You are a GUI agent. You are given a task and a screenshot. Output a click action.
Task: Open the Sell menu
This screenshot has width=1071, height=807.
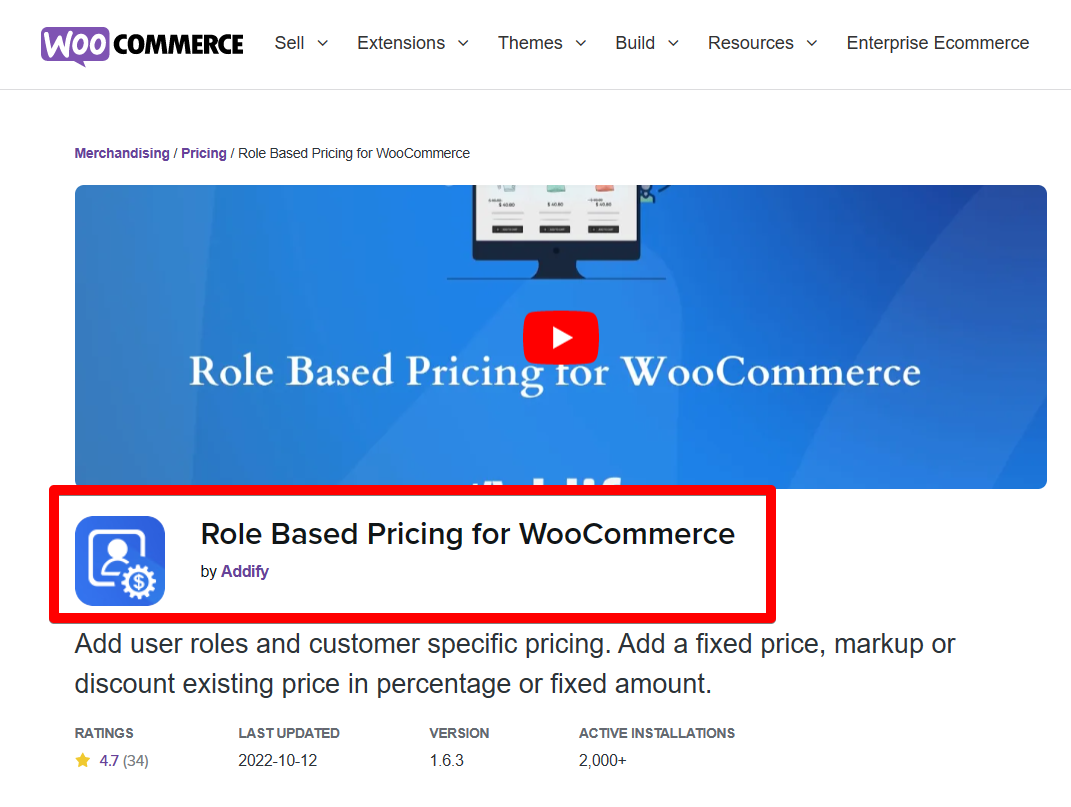click(x=290, y=43)
